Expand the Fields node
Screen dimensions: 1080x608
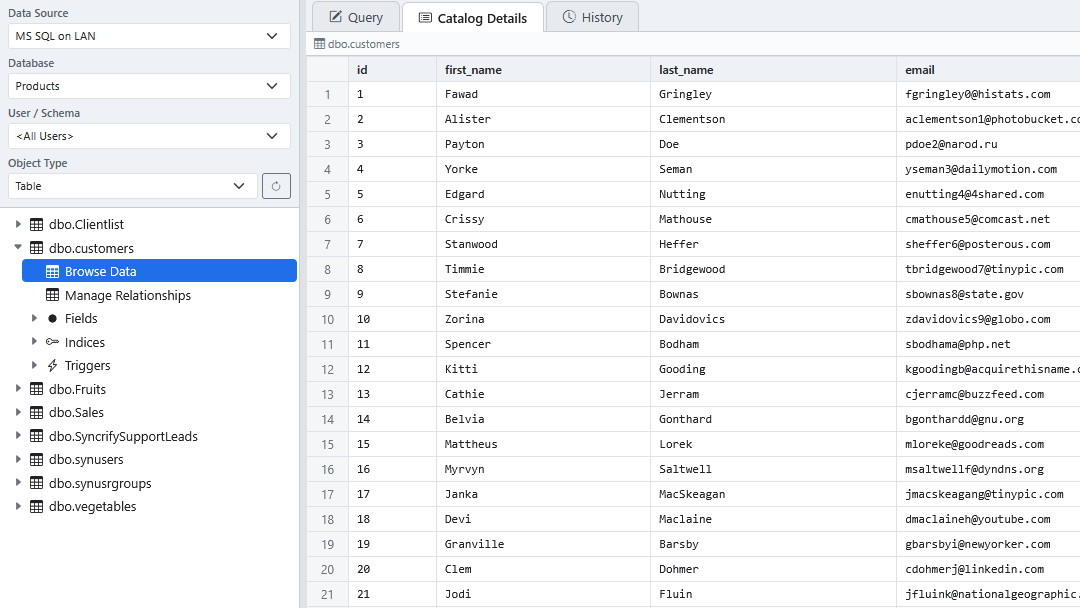click(34, 318)
